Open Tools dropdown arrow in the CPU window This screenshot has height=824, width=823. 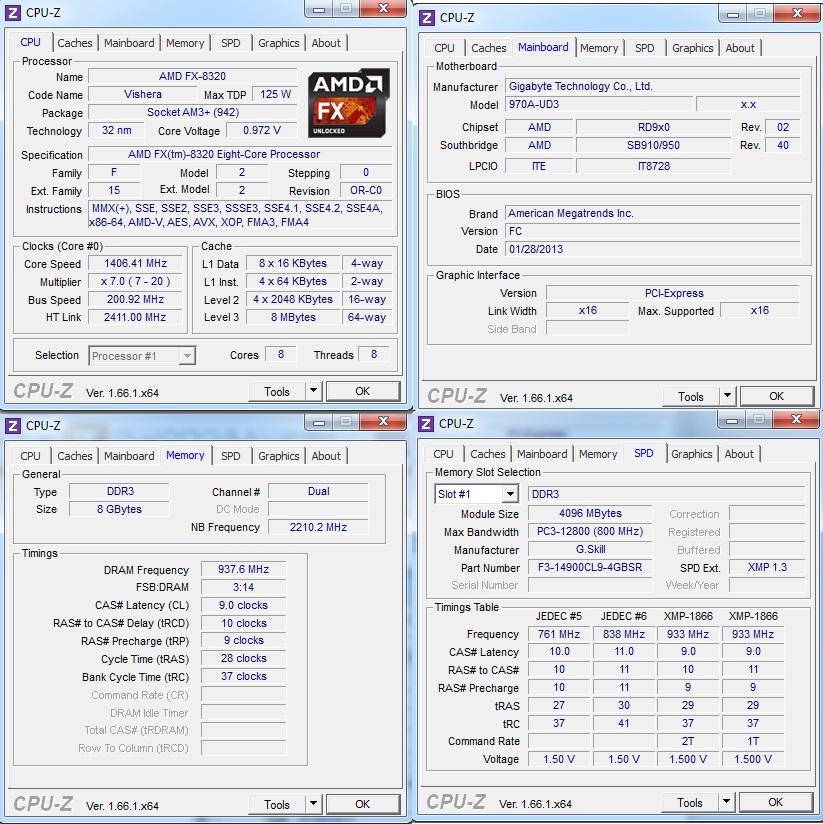coord(313,391)
